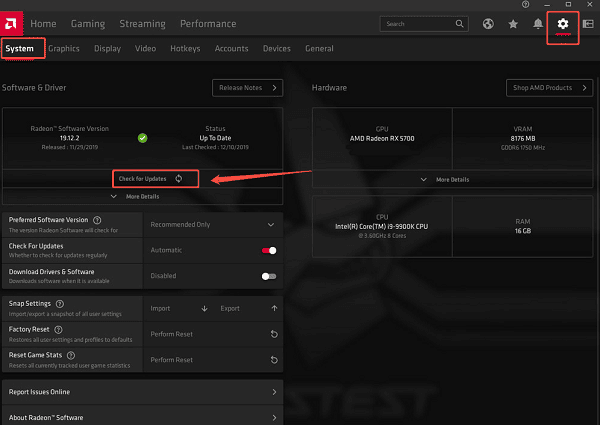Open the Release Notes button
The image size is (600, 425).
pos(247,88)
